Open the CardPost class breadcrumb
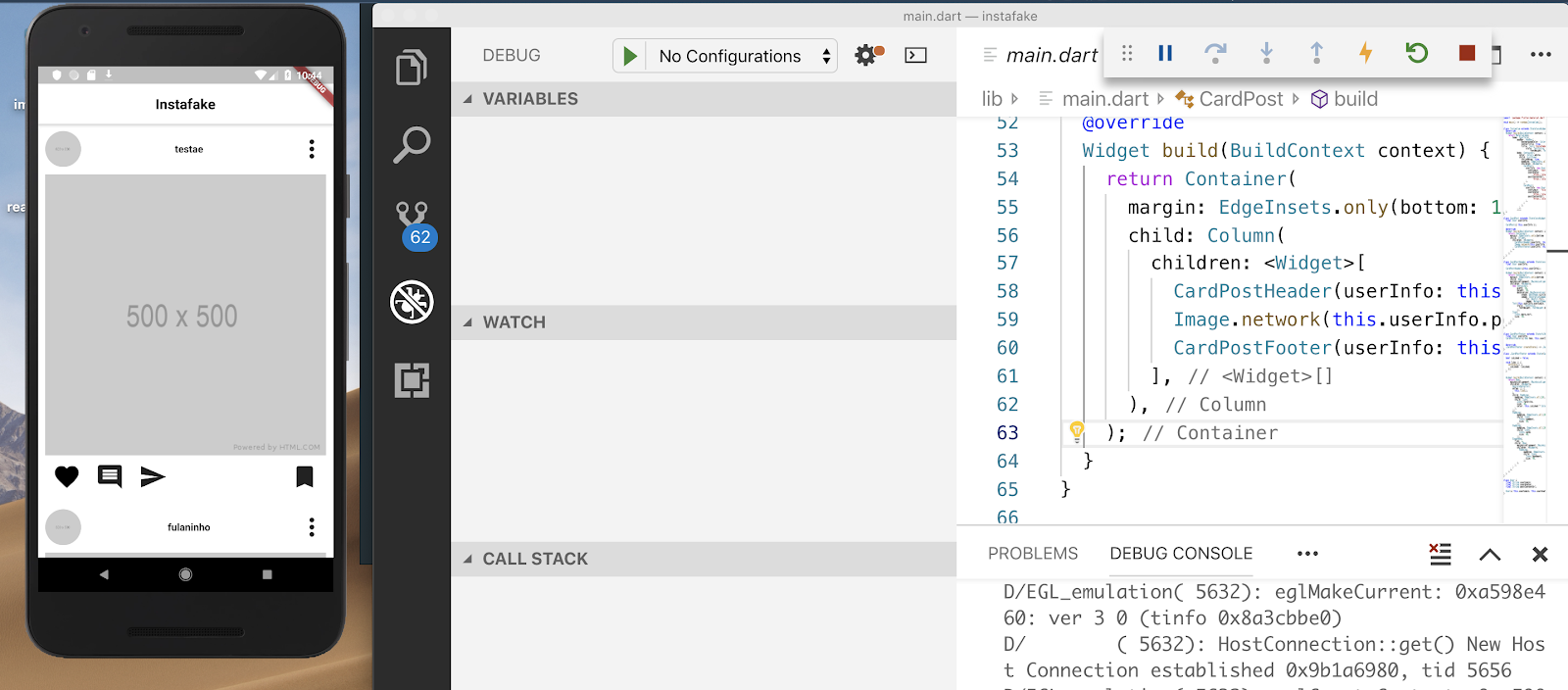Viewport: 1568px width, 690px height. [x=1230, y=99]
